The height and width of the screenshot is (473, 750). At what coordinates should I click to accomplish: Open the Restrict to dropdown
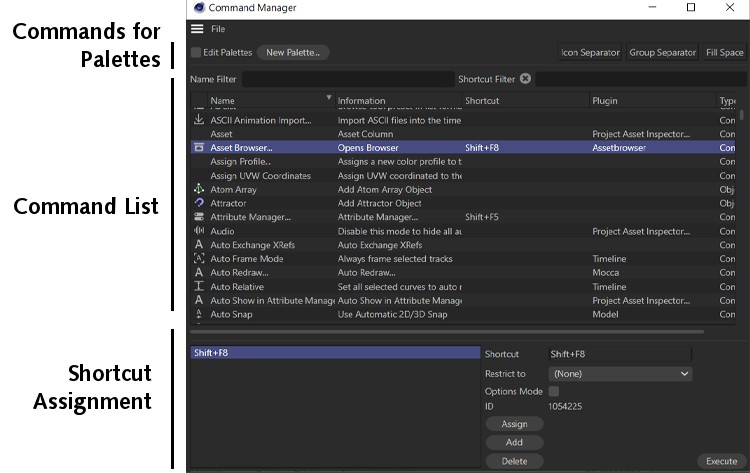point(620,374)
